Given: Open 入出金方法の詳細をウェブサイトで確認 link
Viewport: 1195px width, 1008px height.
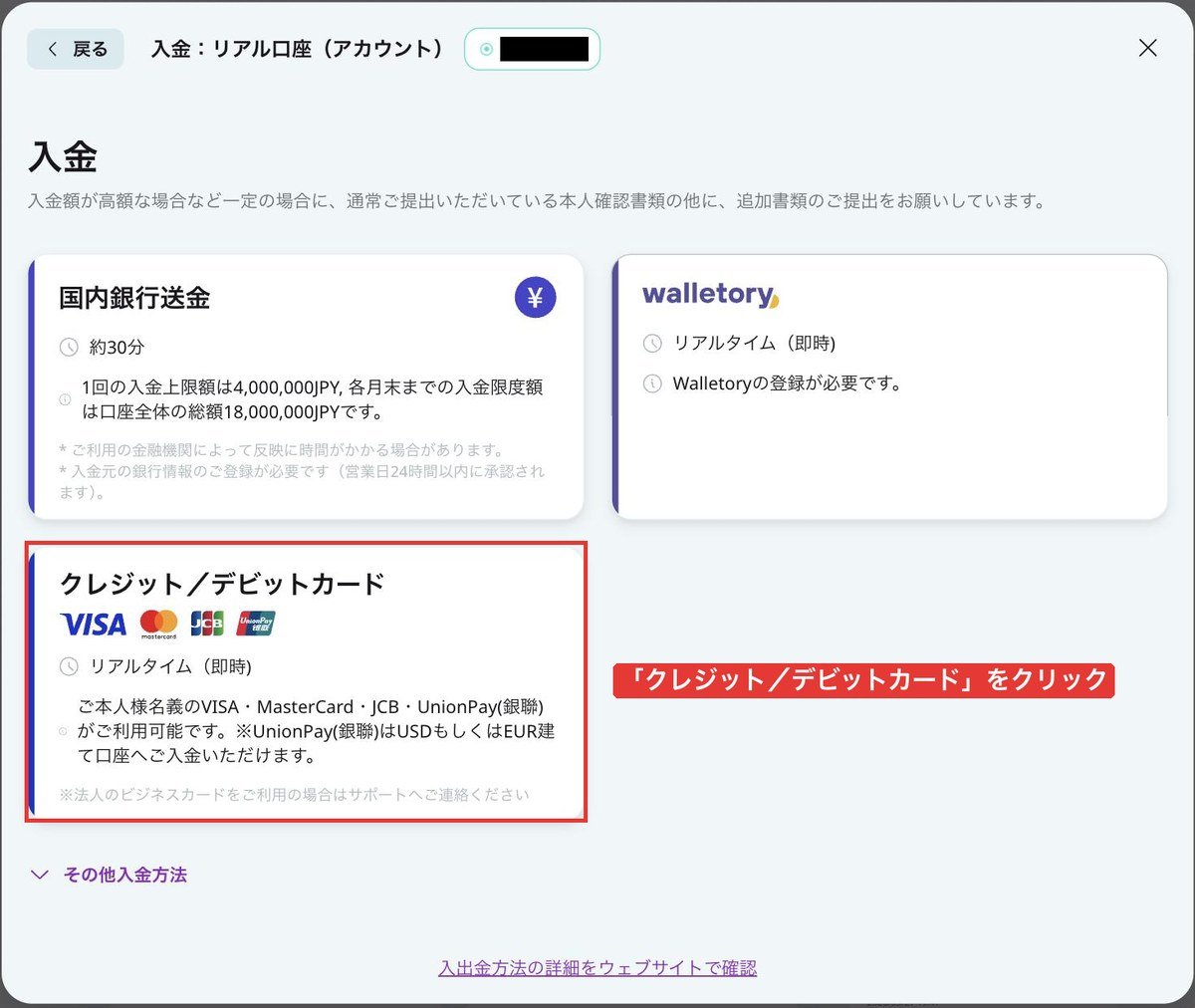Looking at the screenshot, I should [x=597, y=967].
